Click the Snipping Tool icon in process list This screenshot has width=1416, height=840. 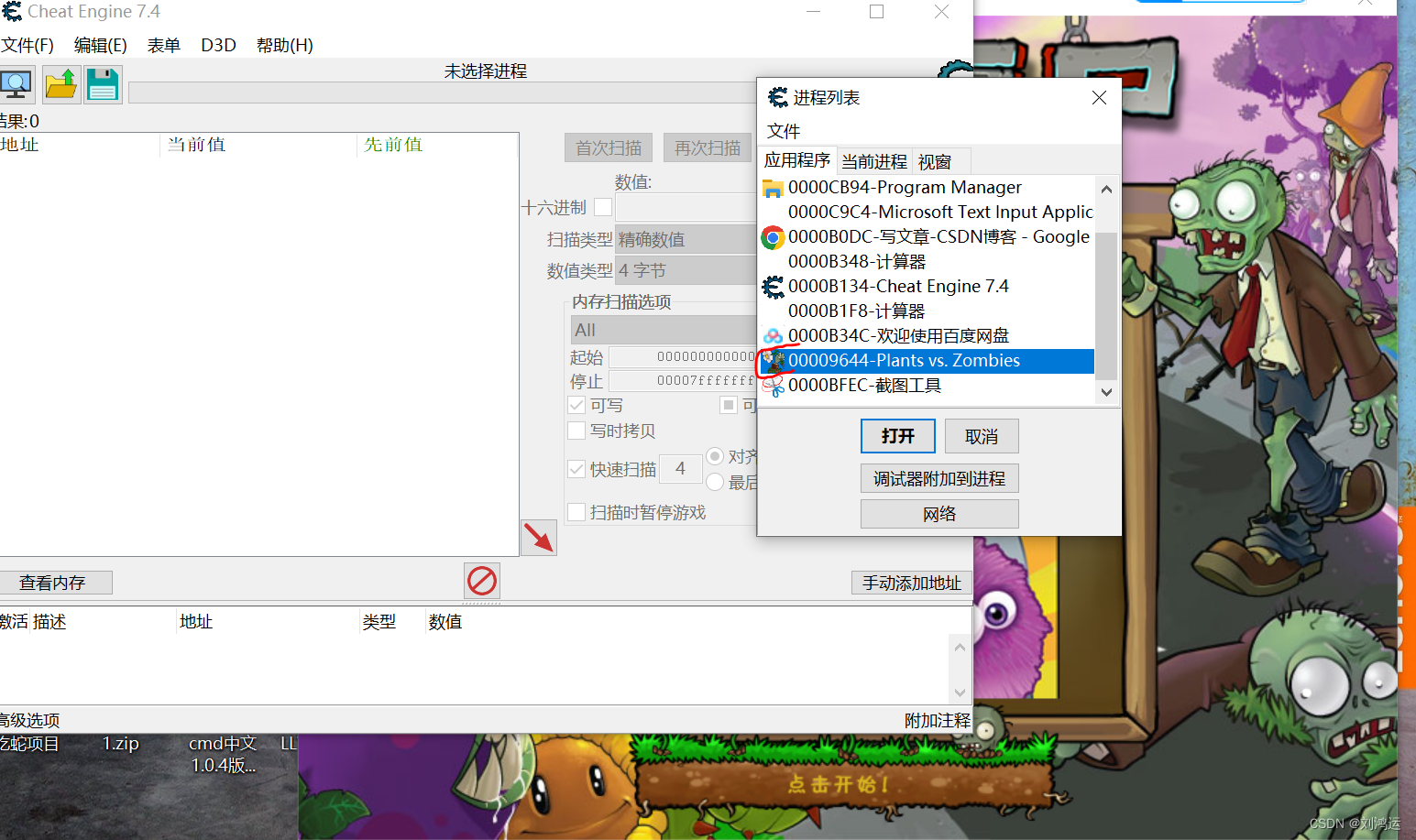(774, 386)
